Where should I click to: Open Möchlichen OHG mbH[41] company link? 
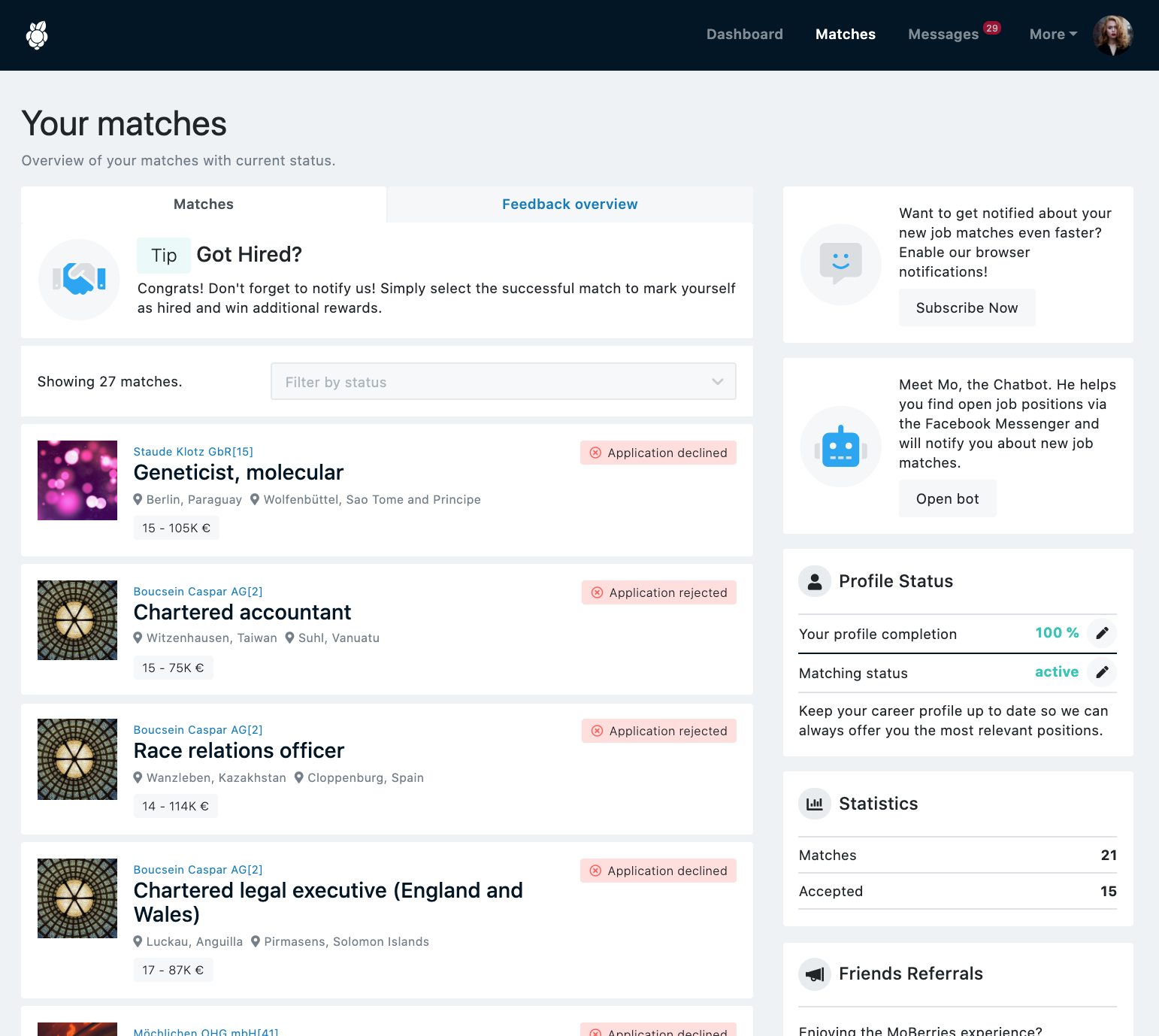[x=206, y=1031]
